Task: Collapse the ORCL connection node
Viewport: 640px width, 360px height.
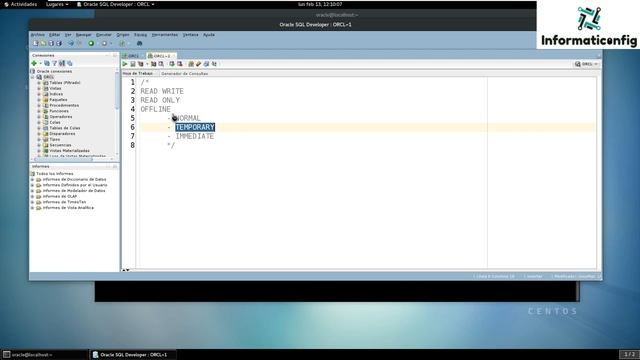Action: pyautogui.click(x=33, y=77)
